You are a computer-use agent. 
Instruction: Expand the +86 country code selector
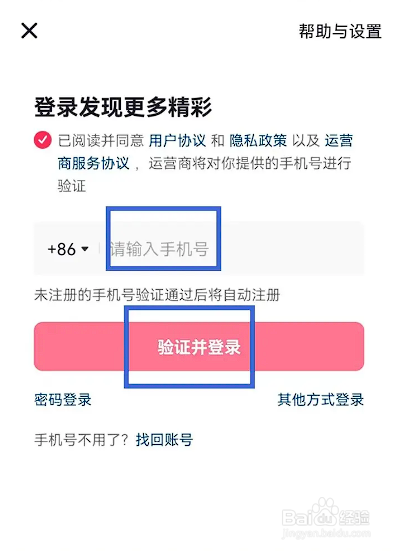[68, 249]
